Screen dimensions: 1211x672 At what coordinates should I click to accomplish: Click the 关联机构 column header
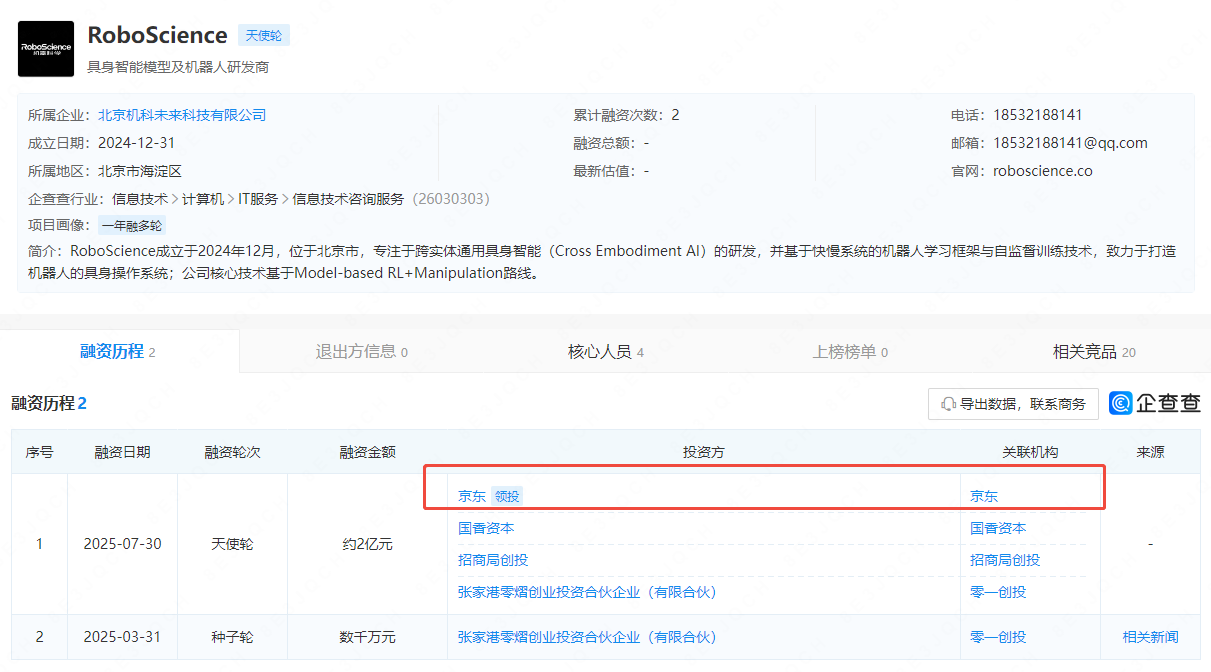[1030, 452]
